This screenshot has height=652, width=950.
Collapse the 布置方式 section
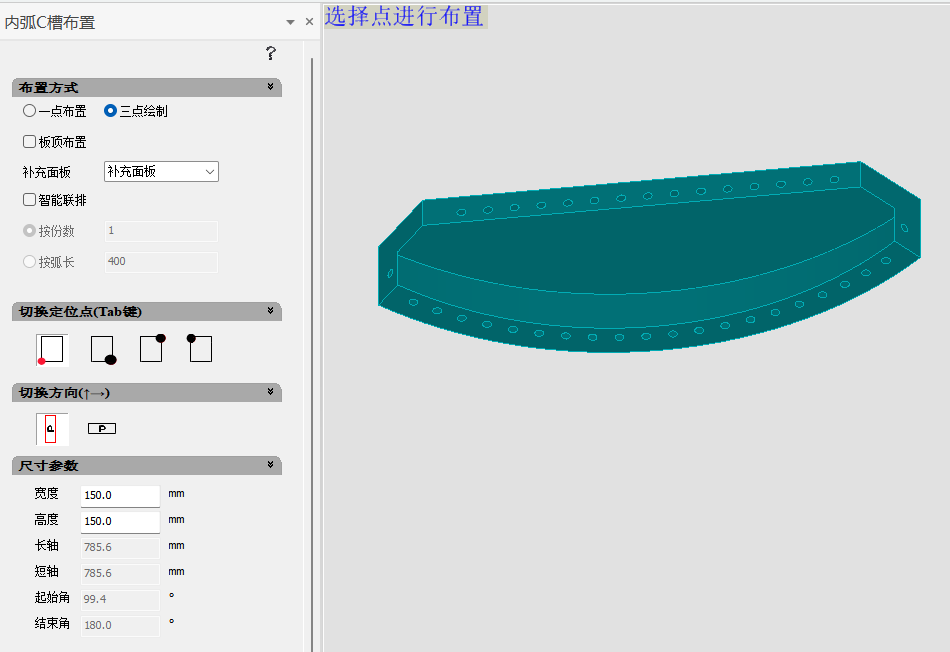click(x=271, y=88)
